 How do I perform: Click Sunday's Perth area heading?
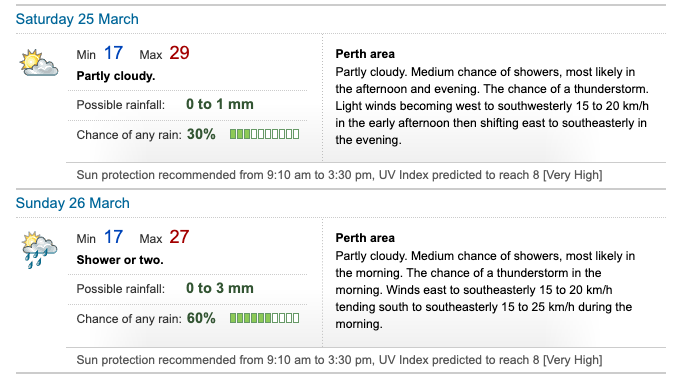[365, 238]
